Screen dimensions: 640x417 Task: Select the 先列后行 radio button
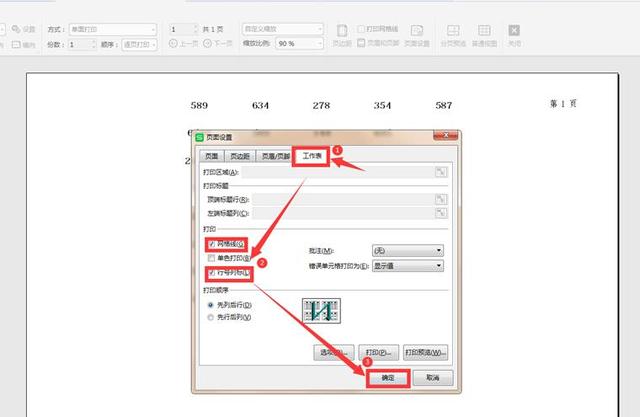coord(211,305)
